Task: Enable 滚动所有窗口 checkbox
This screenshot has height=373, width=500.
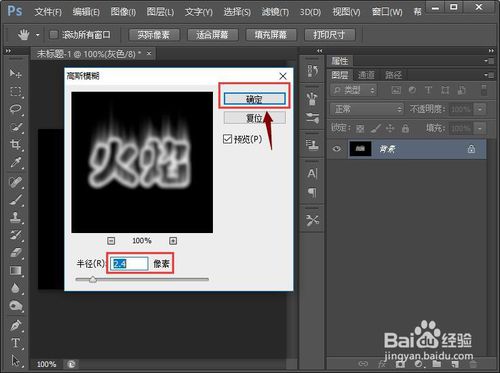Action: [x=53, y=35]
